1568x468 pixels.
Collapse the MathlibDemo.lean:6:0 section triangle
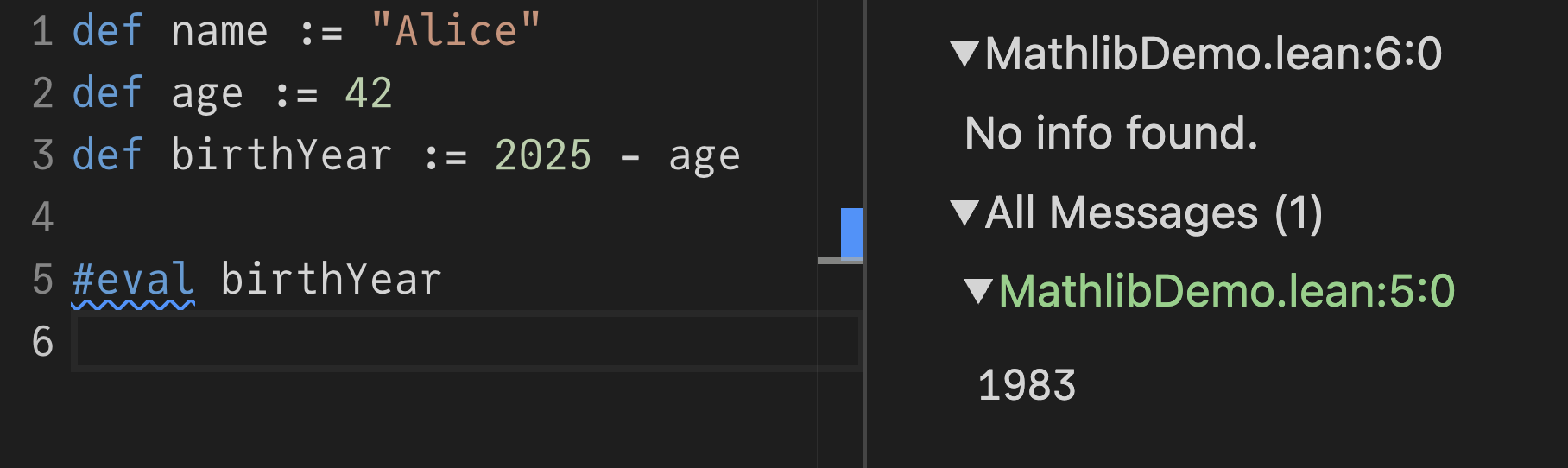point(964,54)
